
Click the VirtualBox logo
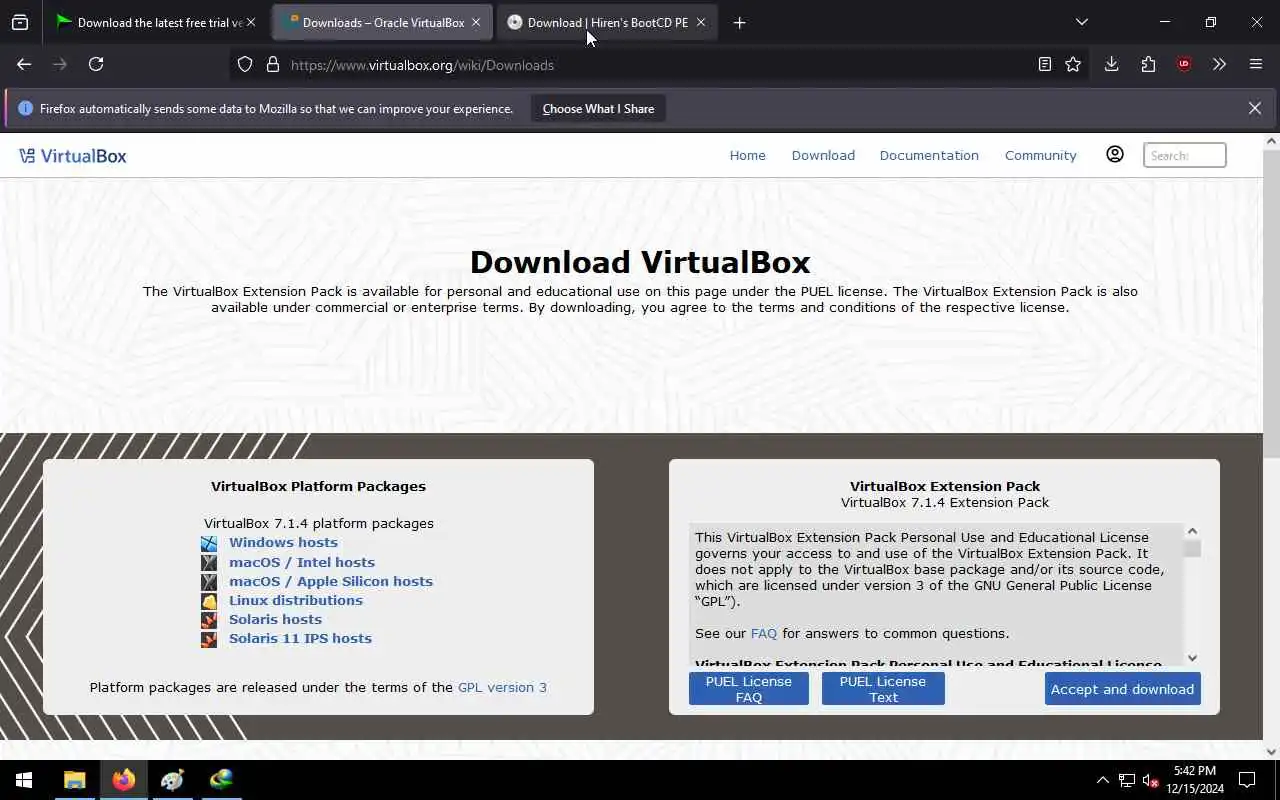[73, 156]
